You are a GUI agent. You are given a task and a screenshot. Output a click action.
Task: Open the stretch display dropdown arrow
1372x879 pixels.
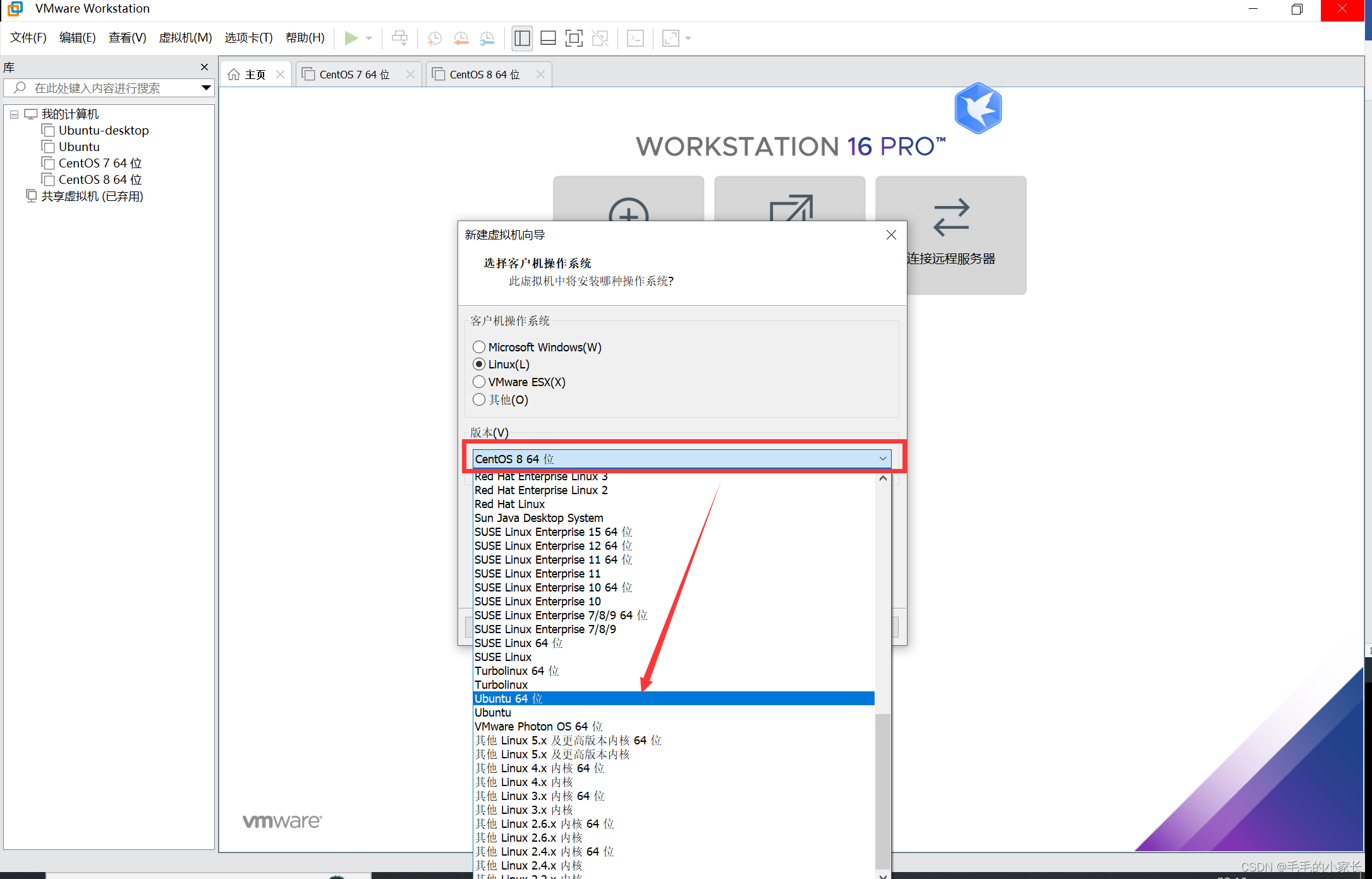(688, 38)
